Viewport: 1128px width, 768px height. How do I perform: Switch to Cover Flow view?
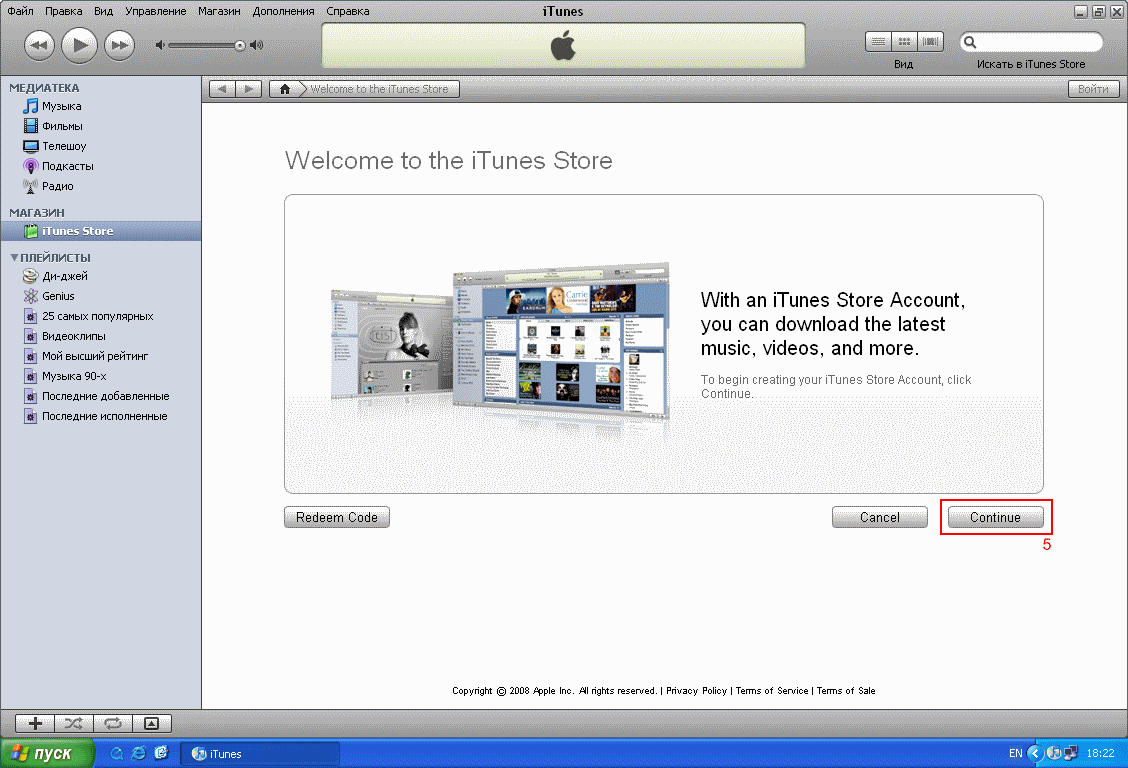click(931, 42)
